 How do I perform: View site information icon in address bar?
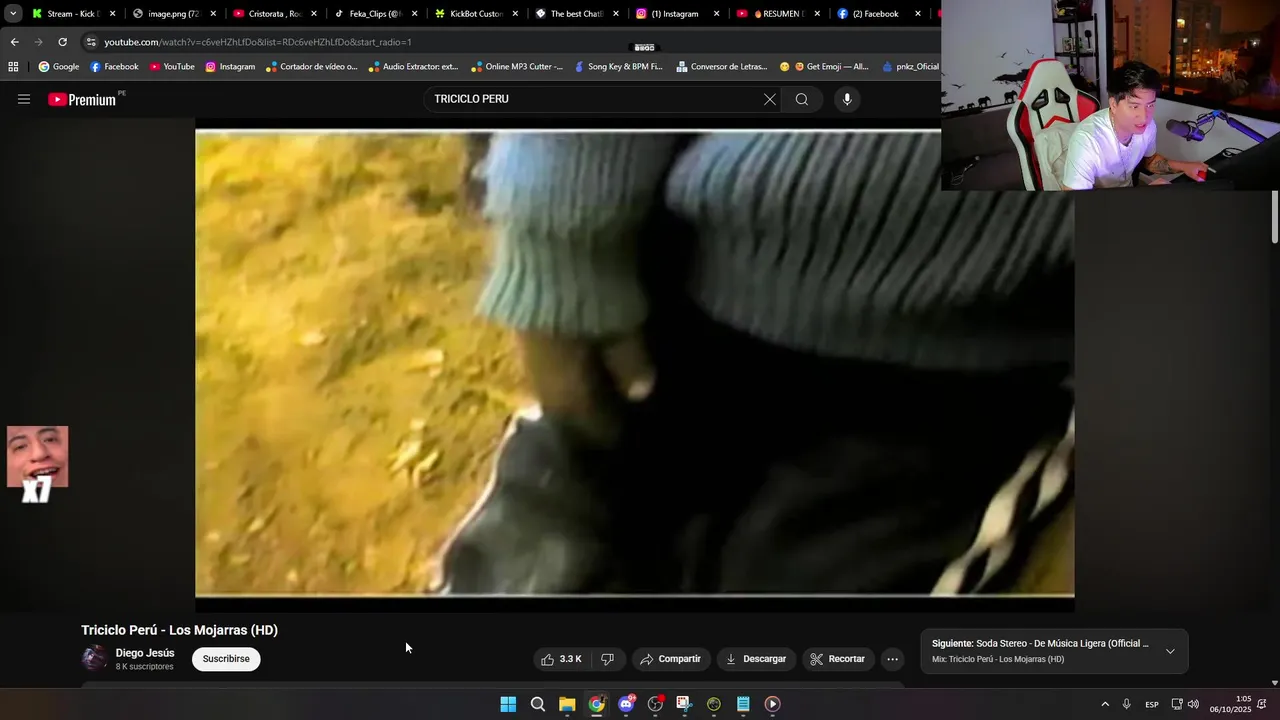click(91, 42)
